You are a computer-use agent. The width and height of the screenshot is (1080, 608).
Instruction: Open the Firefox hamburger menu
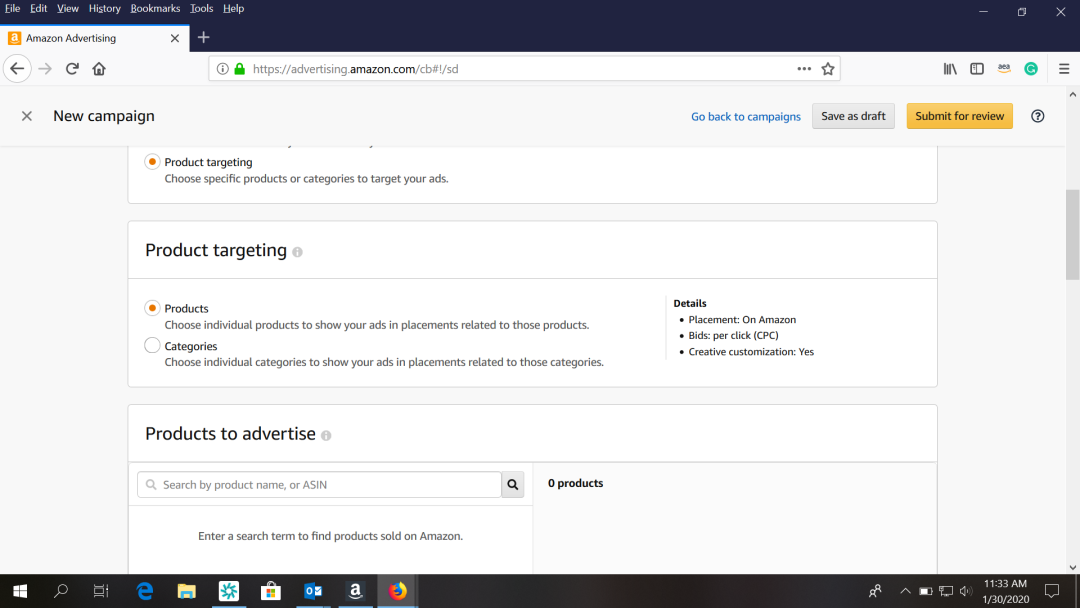[1064, 69]
